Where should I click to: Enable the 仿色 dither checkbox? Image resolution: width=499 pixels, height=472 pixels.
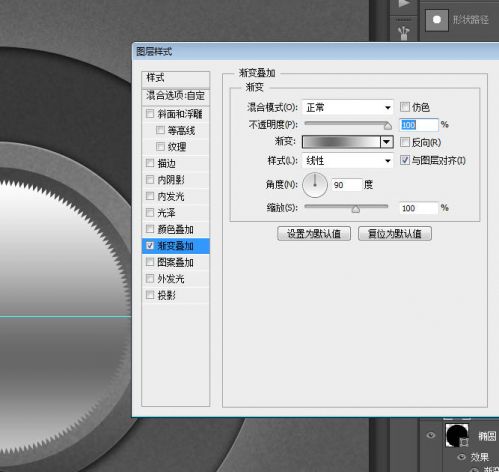pyautogui.click(x=405, y=107)
